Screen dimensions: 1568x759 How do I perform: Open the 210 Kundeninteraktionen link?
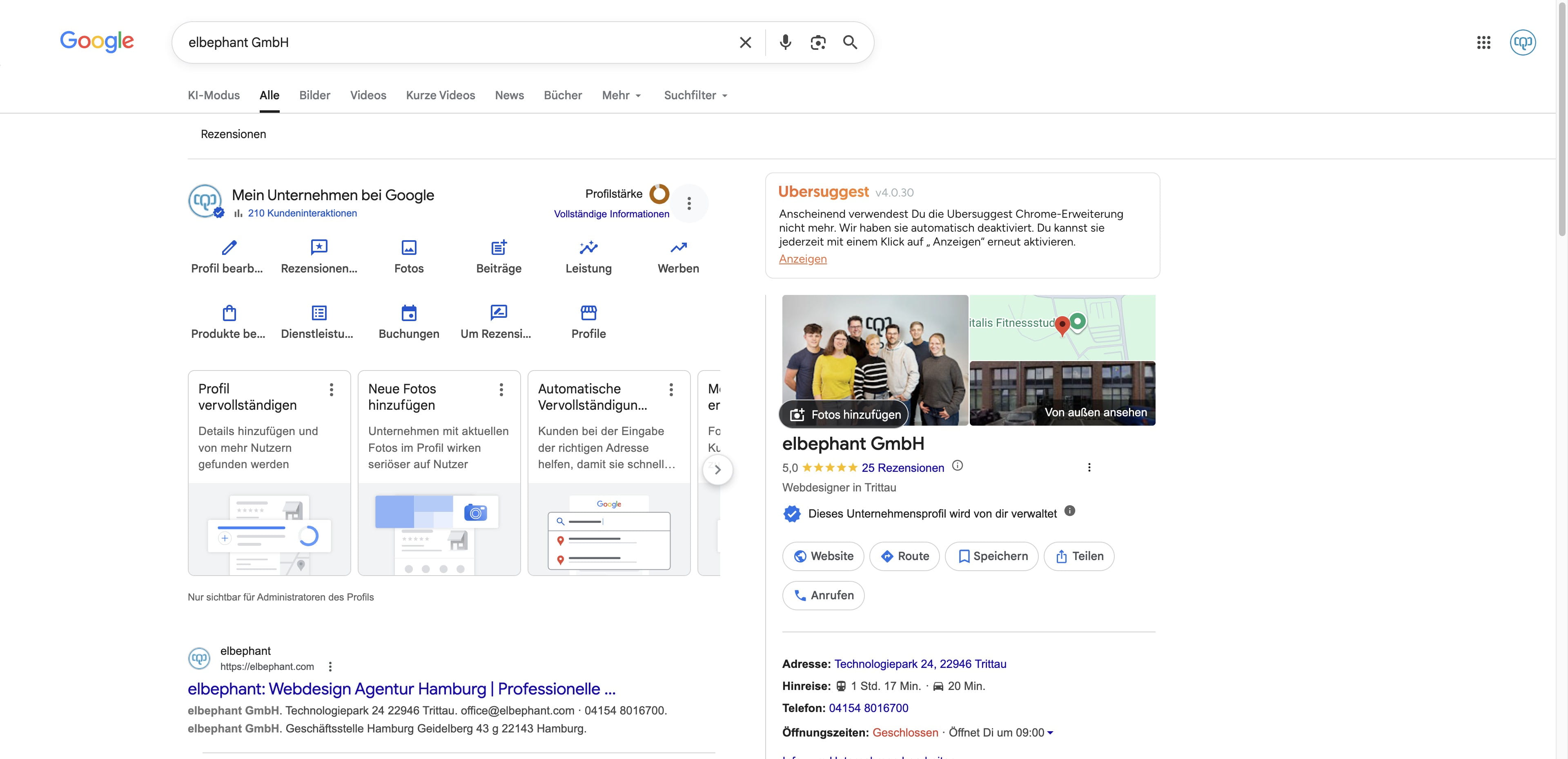coord(302,213)
